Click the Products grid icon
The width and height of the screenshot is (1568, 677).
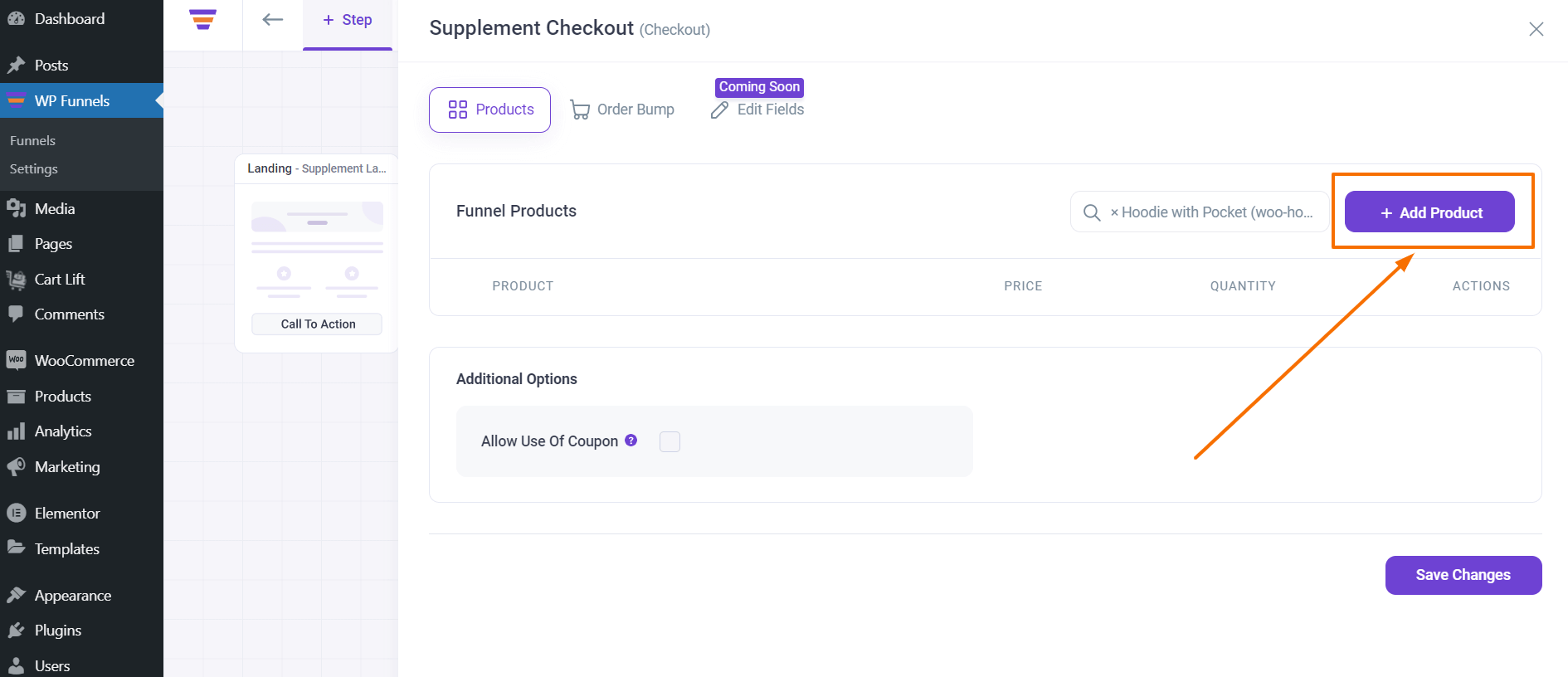(458, 110)
